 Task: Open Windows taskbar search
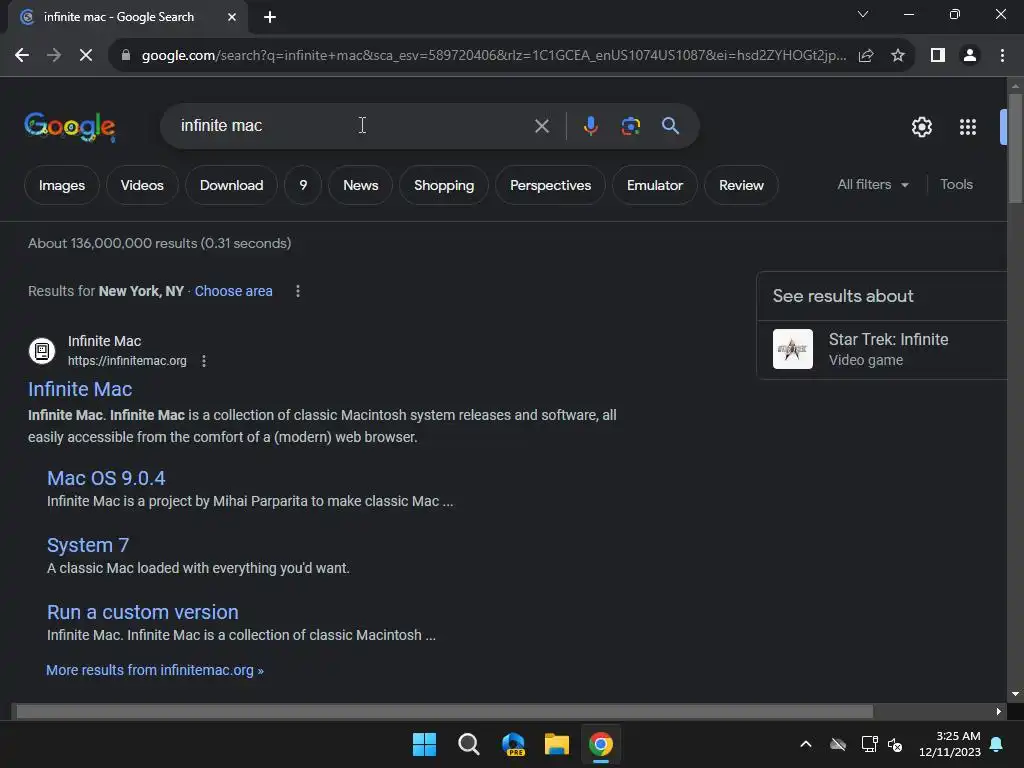468,744
